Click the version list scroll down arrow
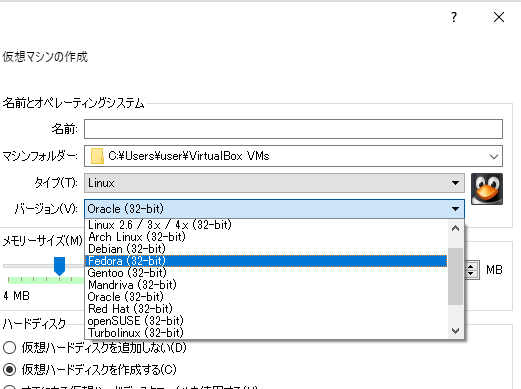Image resolution: width=521 pixels, height=389 pixels. [455, 331]
